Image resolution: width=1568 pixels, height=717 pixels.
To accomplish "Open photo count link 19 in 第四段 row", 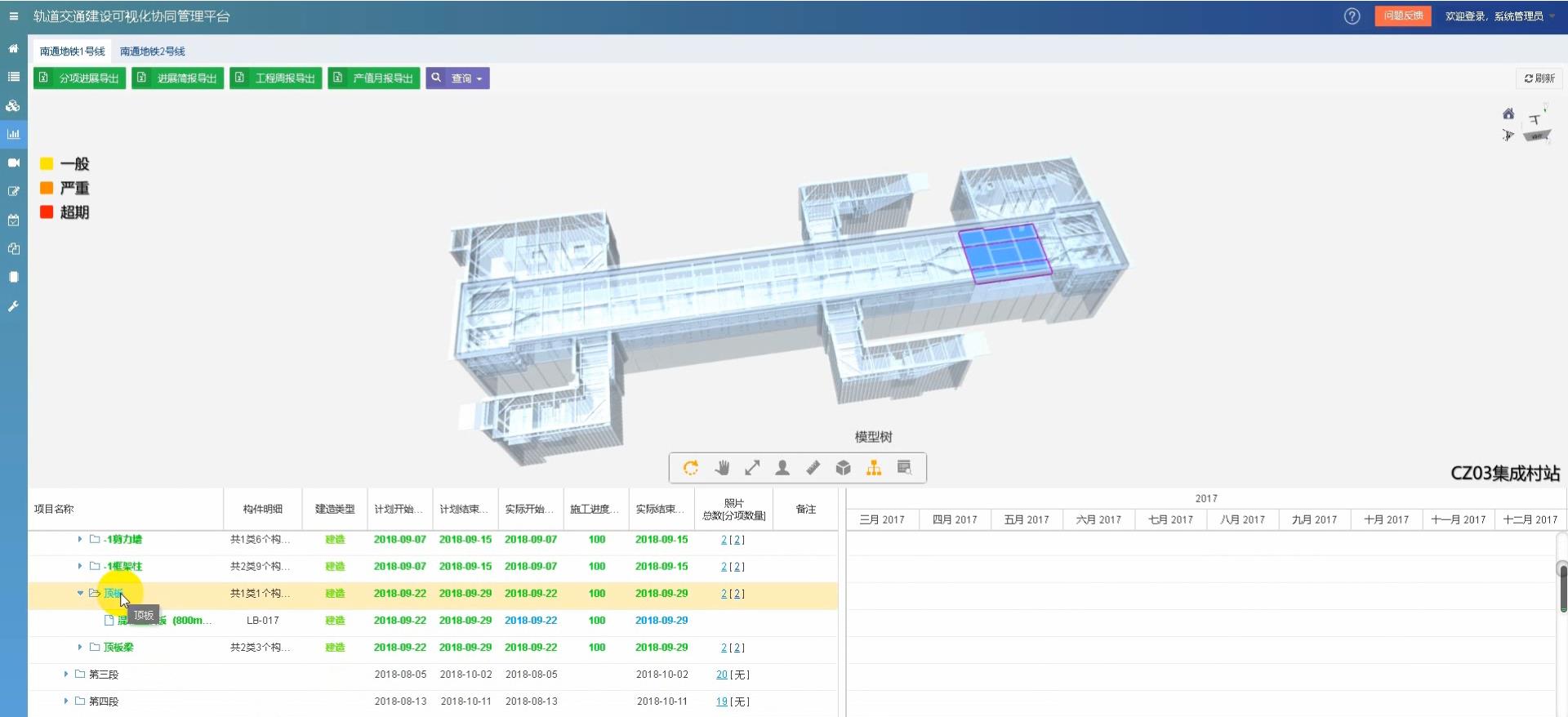I will pos(722,701).
